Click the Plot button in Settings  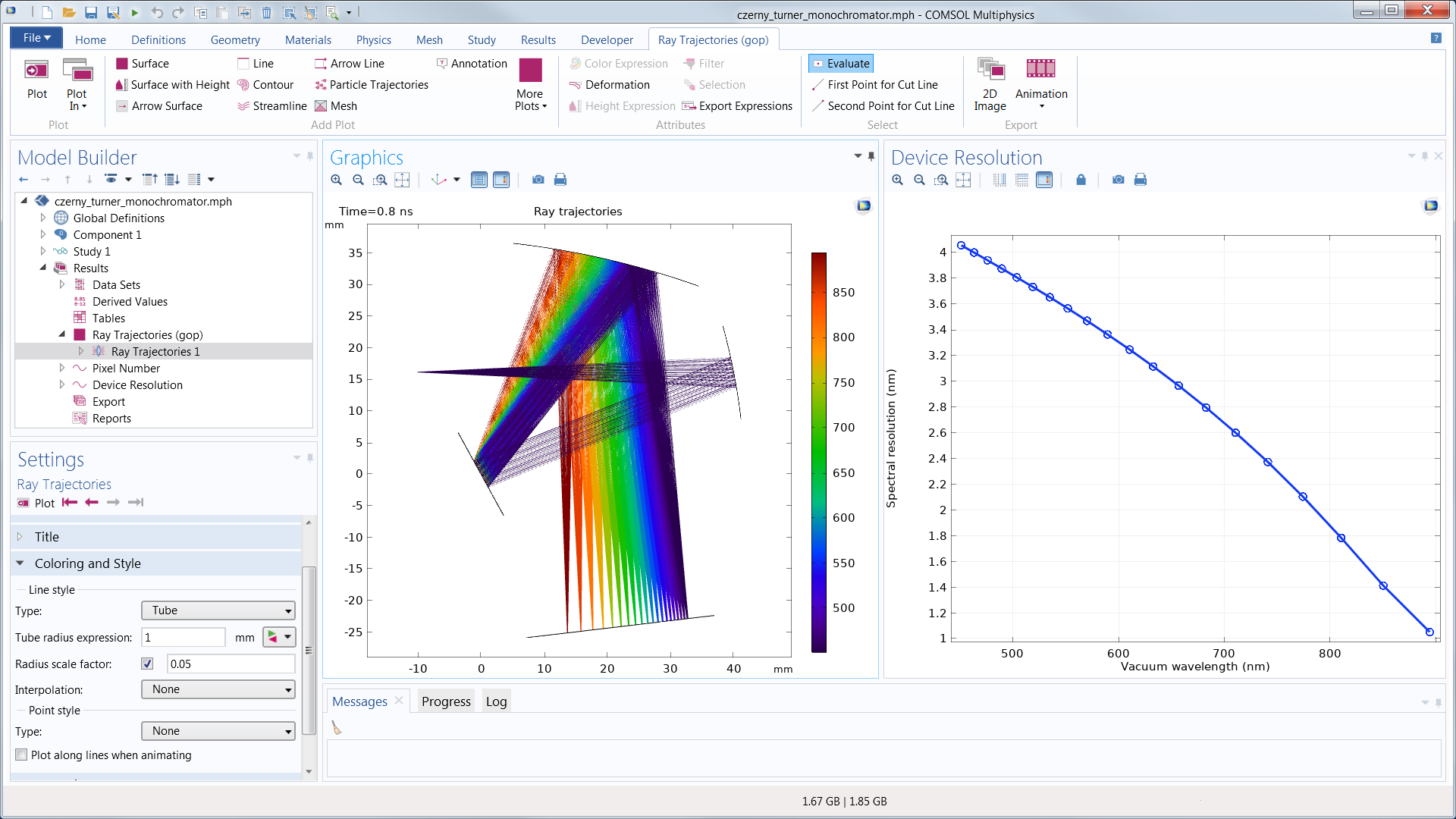[x=35, y=503]
